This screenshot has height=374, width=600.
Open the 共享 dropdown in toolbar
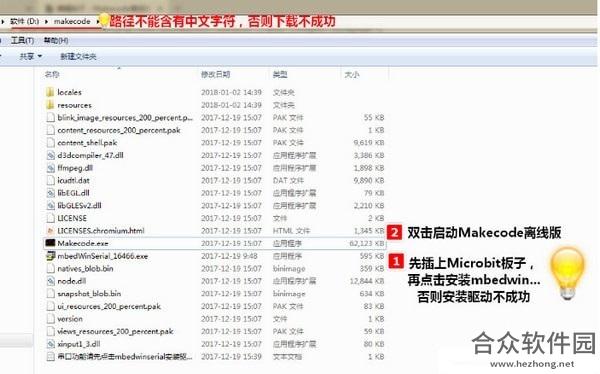pos(31,56)
